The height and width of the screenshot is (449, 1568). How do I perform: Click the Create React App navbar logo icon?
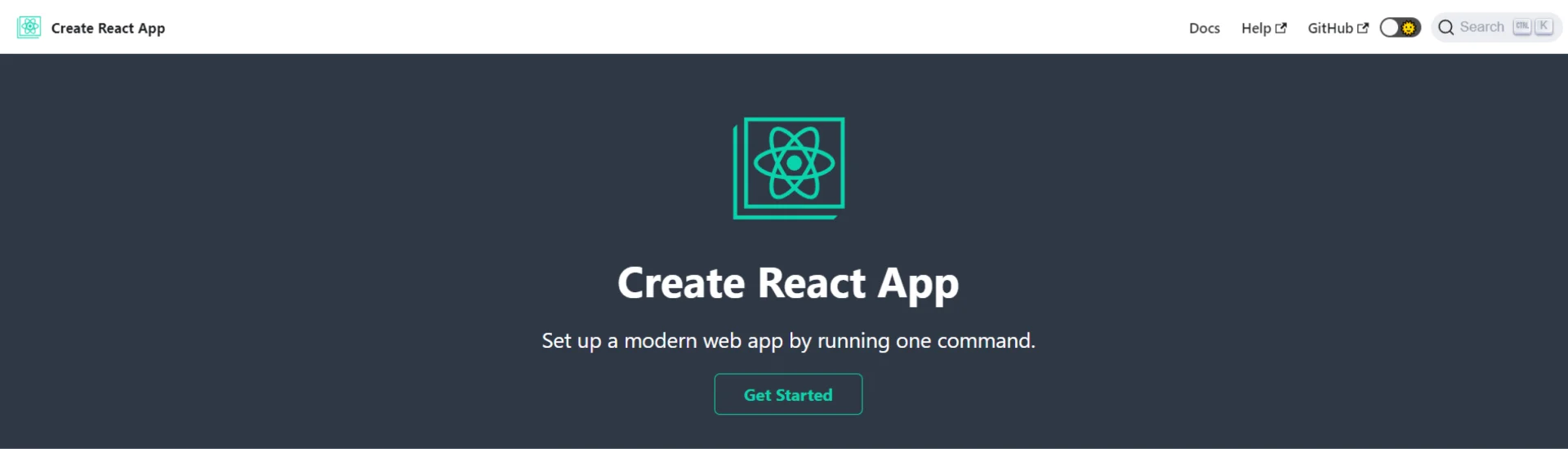29,27
